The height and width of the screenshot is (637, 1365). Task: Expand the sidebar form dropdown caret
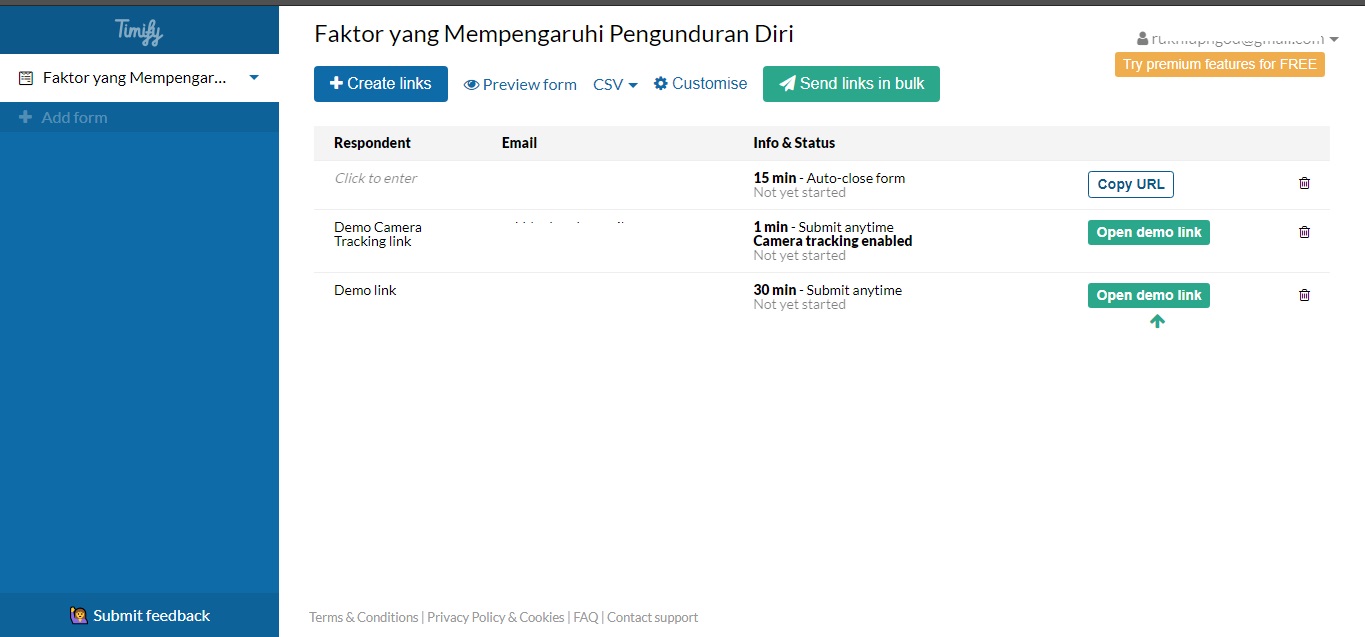[x=254, y=77]
